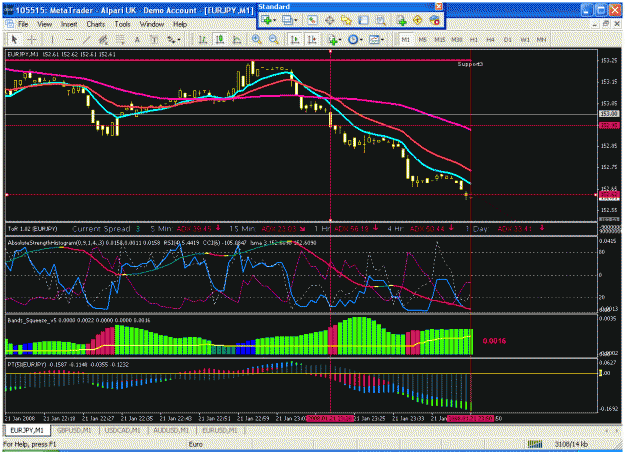Zoom out of the chart
The image size is (625, 452).
coord(273,39)
